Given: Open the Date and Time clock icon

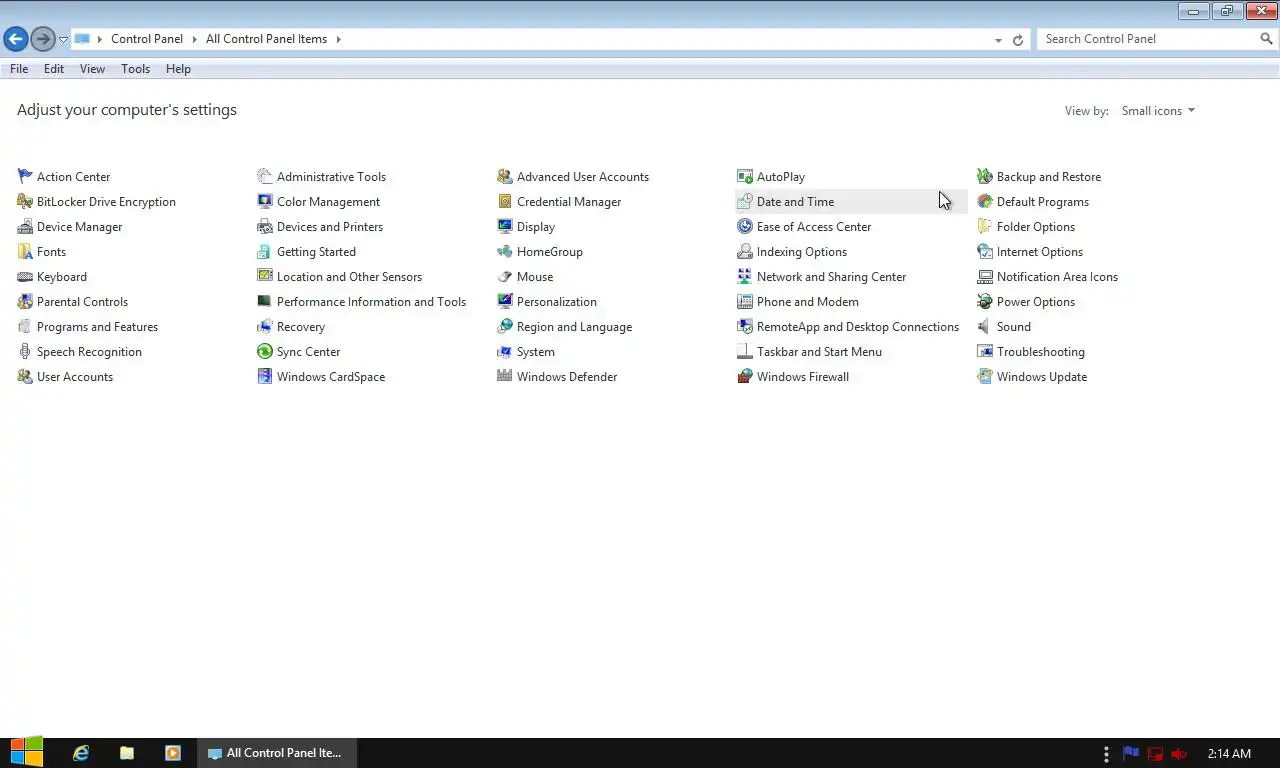Looking at the screenshot, I should click(x=745, y=202).
